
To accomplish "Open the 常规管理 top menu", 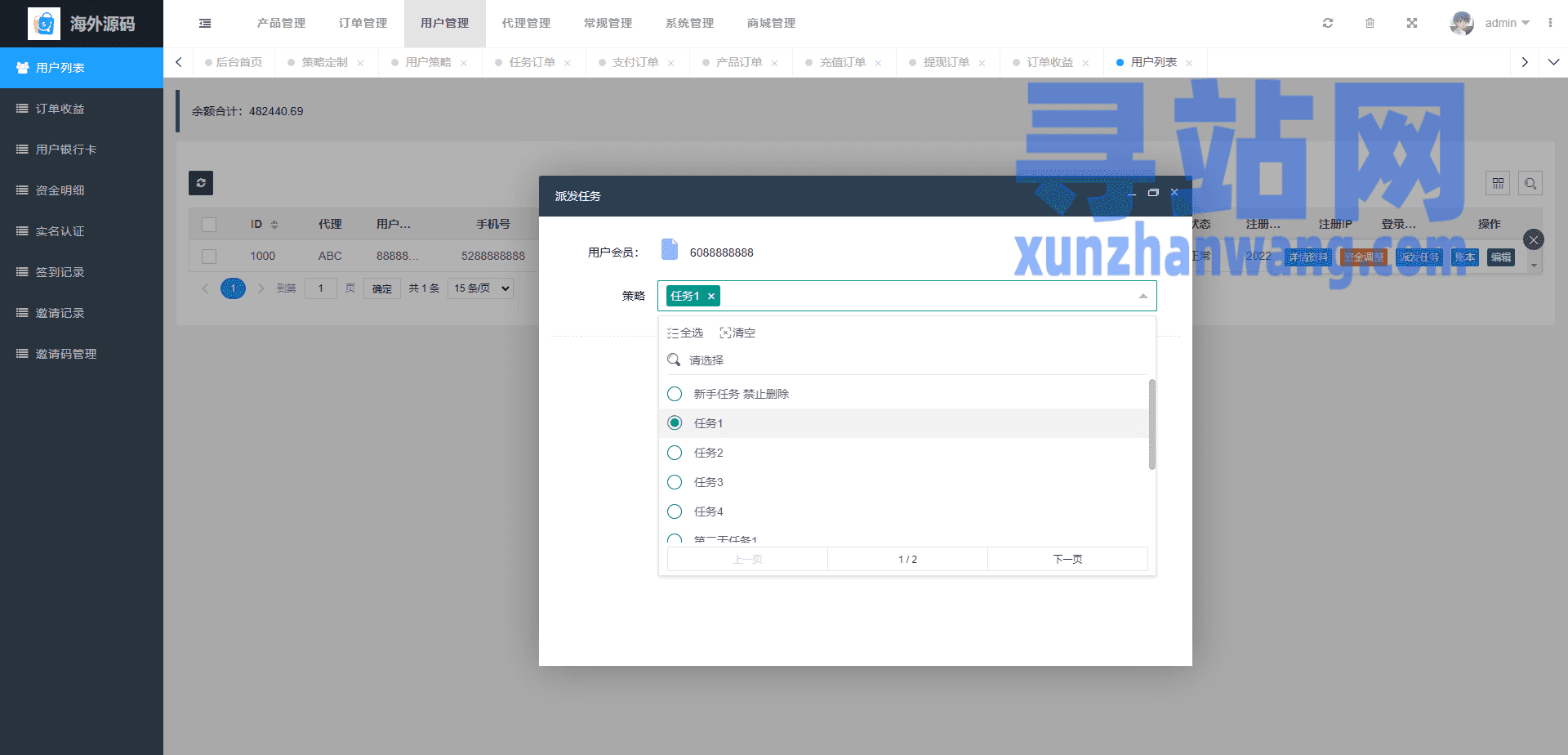I will [608, 23].
